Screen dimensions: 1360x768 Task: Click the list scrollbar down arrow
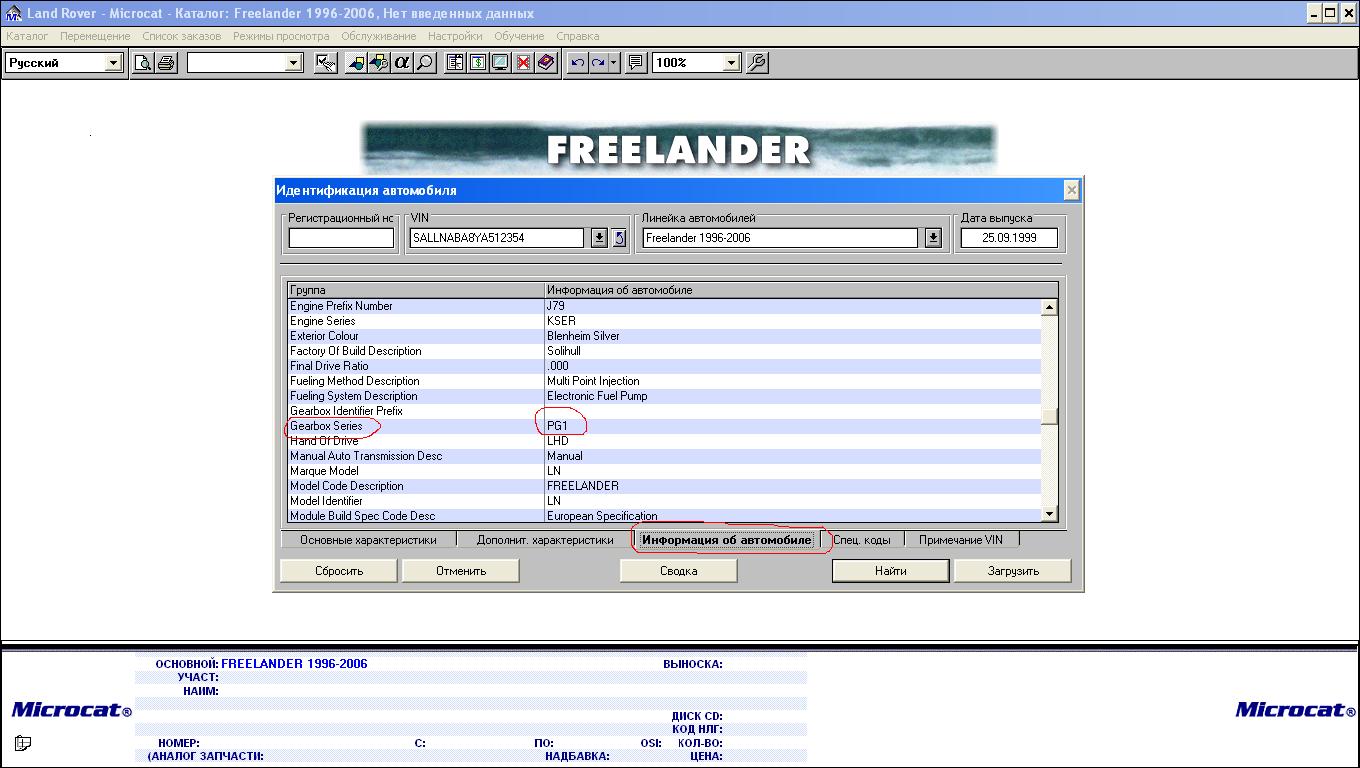pos(1049,514)
